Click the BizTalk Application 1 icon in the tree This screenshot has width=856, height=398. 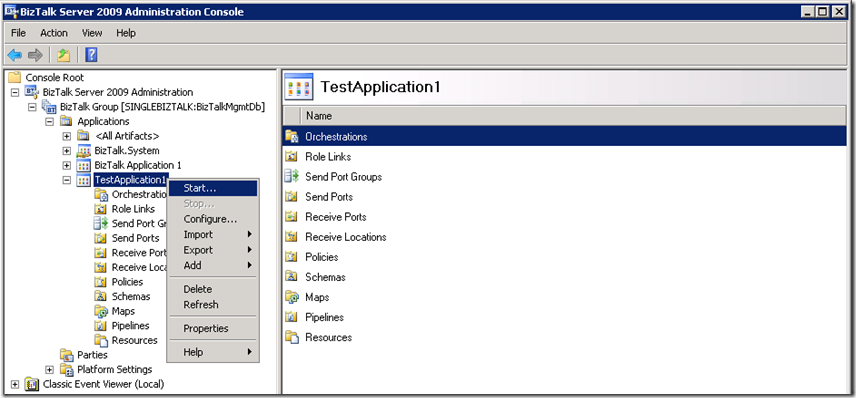[x=84, y=165]
